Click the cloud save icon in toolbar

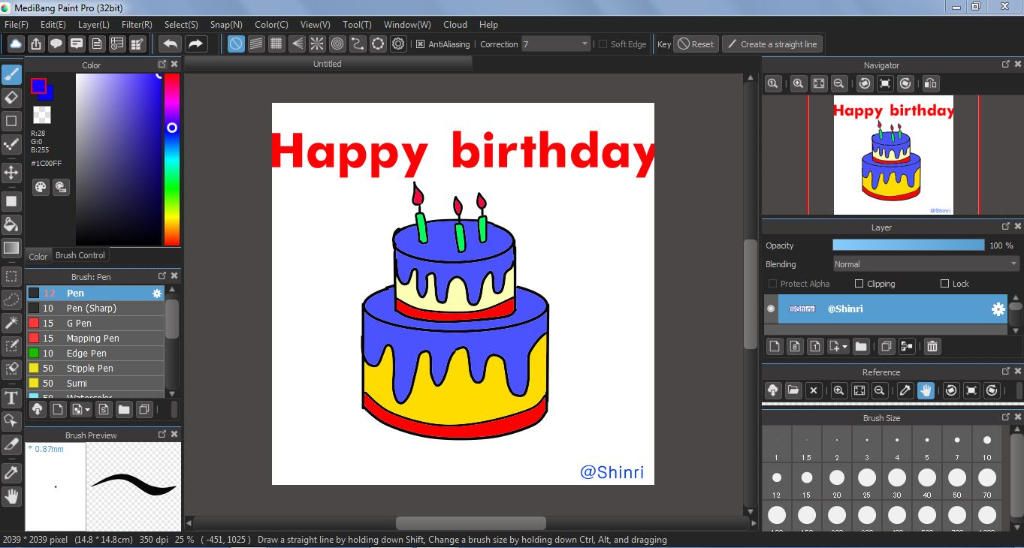(16, 44)
